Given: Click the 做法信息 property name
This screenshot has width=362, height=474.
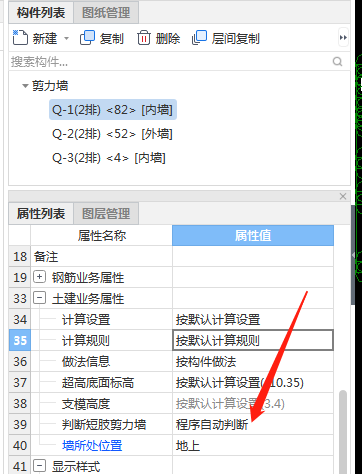Looking at the screenshot, I should click(x=86, y=361).
